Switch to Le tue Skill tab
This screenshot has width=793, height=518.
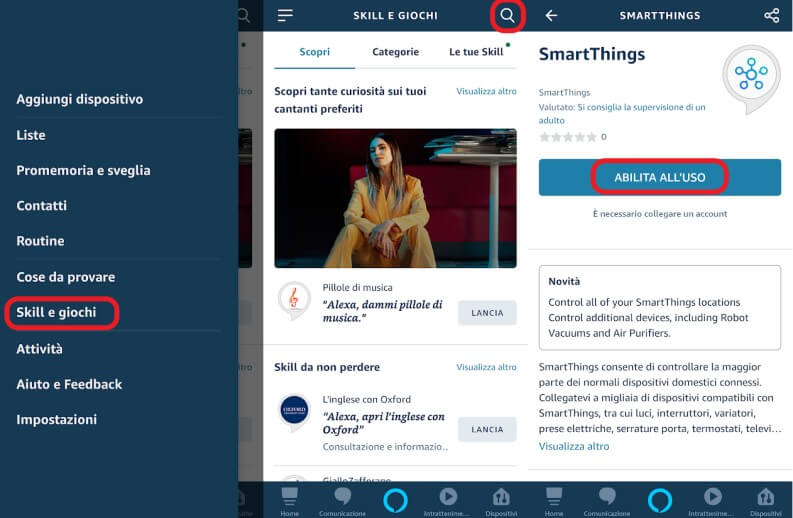(476, 52)
